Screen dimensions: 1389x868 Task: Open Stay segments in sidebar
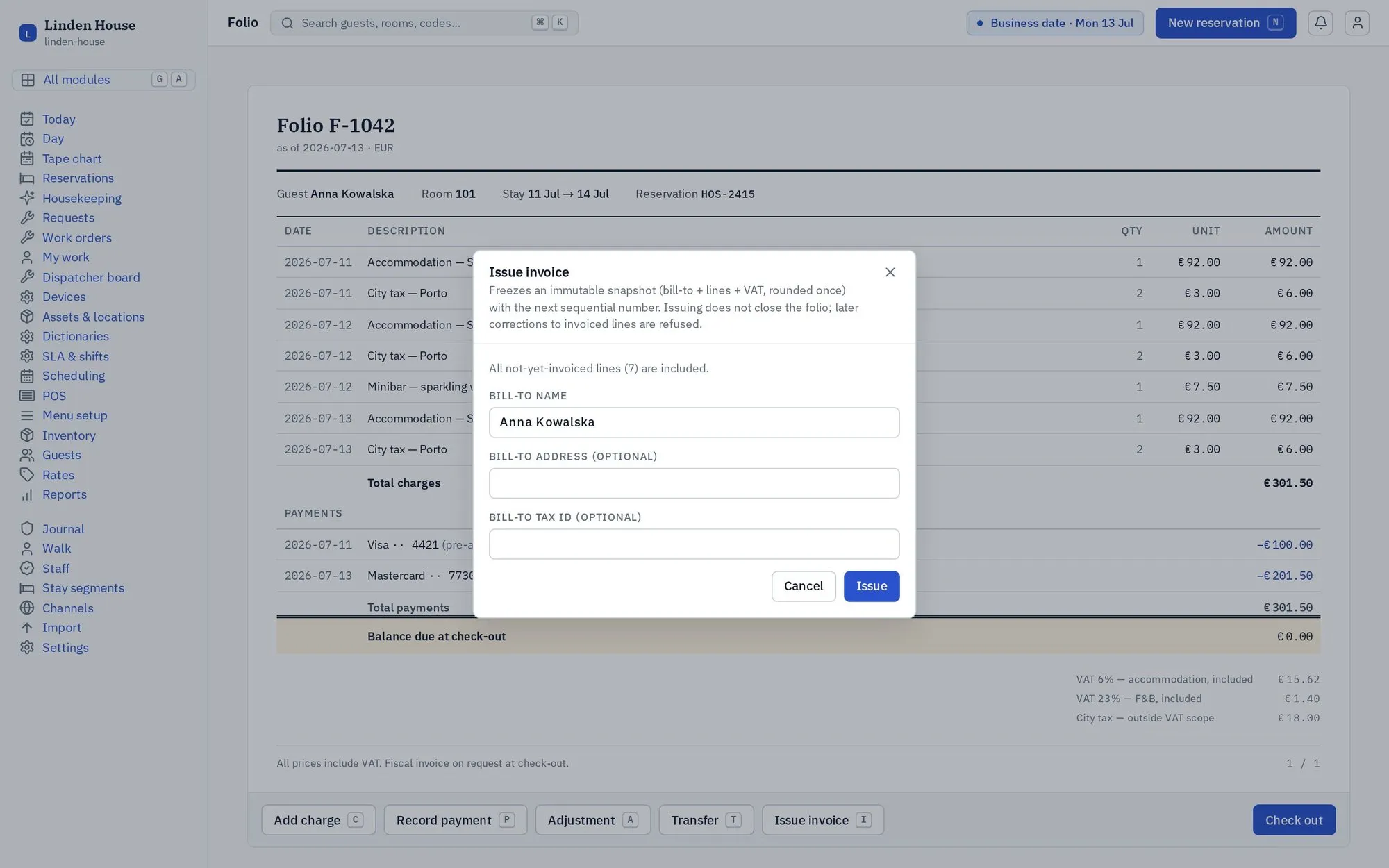point(83,588)
